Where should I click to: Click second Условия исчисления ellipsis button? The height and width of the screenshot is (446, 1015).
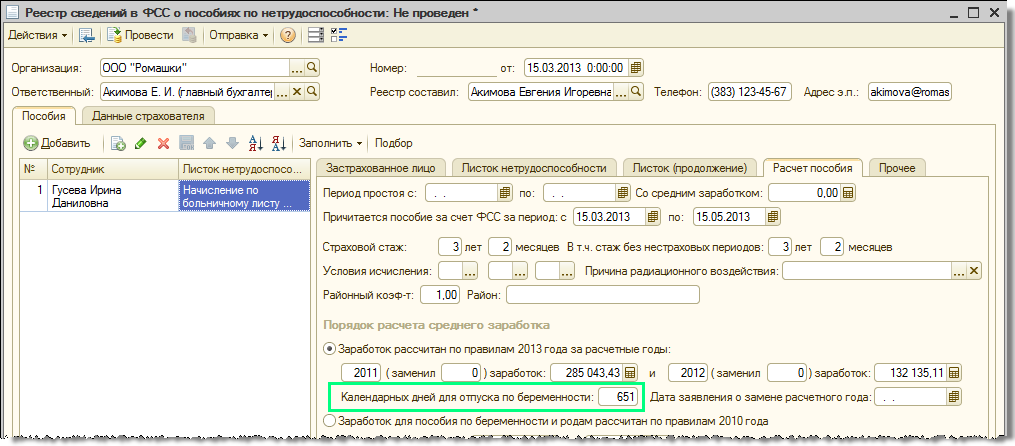[x=519, y=271]
